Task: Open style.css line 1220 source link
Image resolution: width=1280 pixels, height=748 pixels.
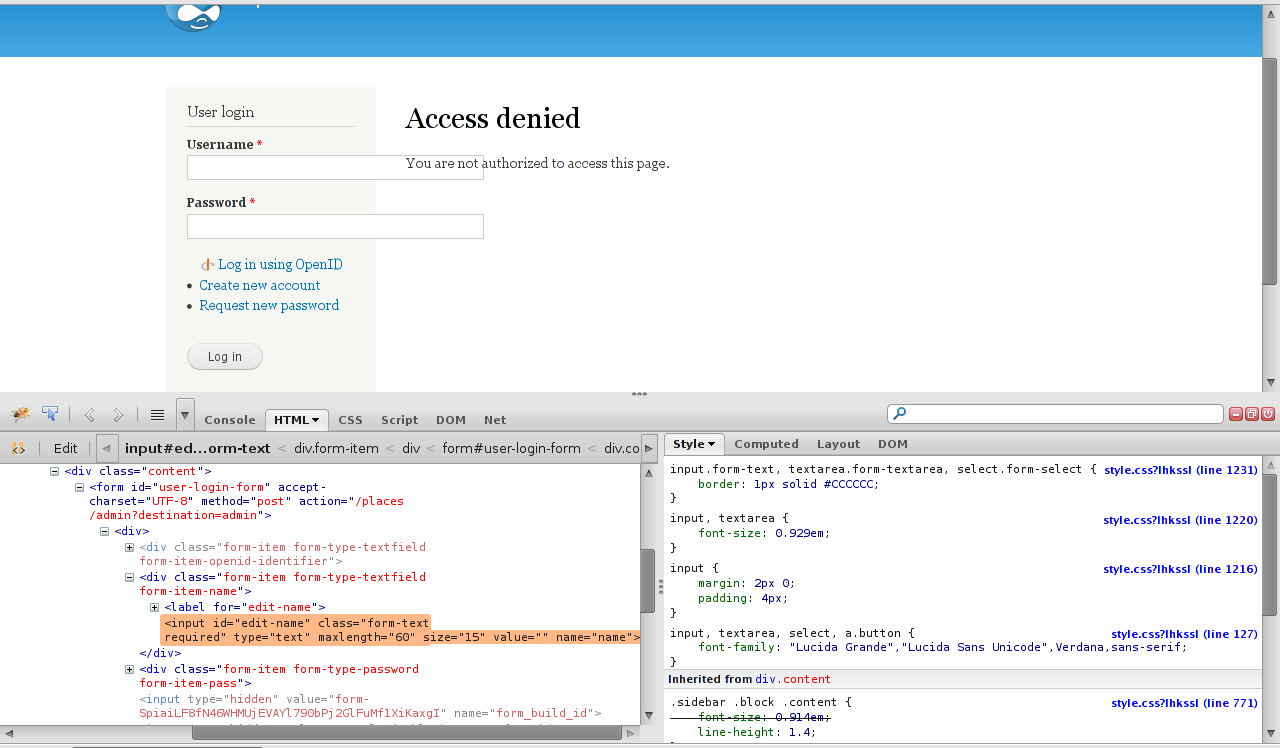Action: tap(1181, 520)
